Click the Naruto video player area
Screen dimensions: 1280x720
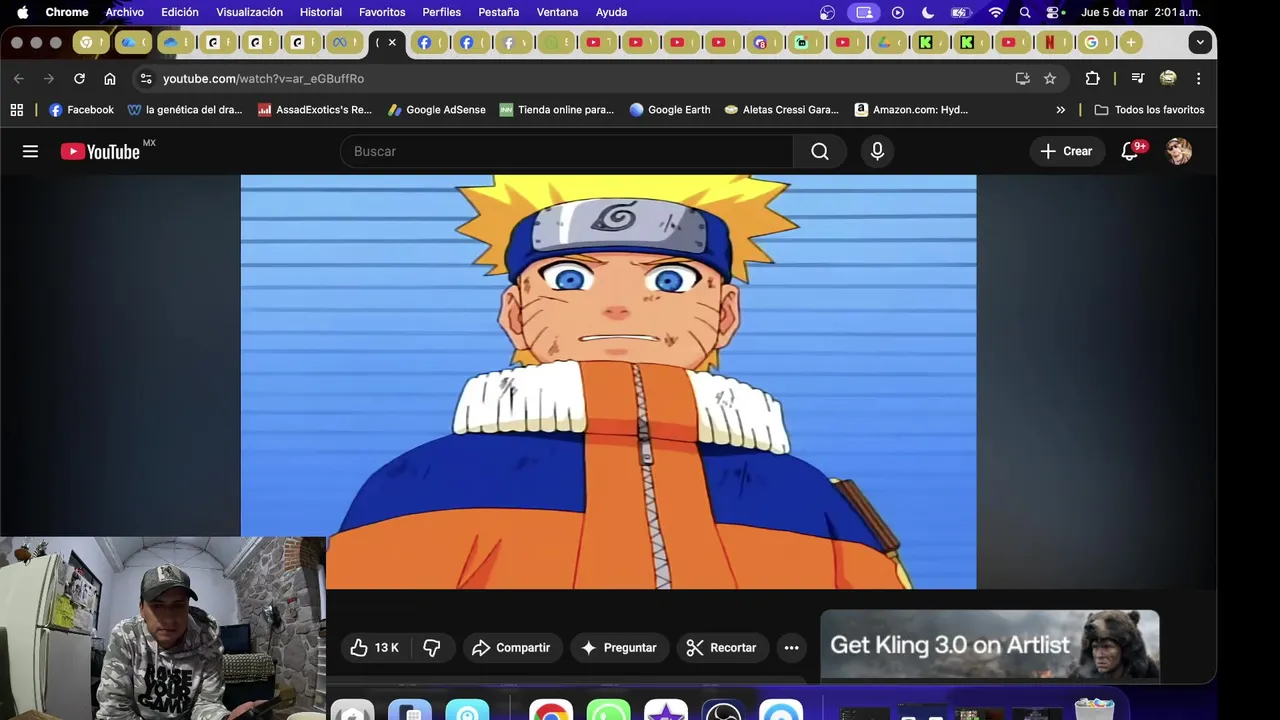[608, 382]
